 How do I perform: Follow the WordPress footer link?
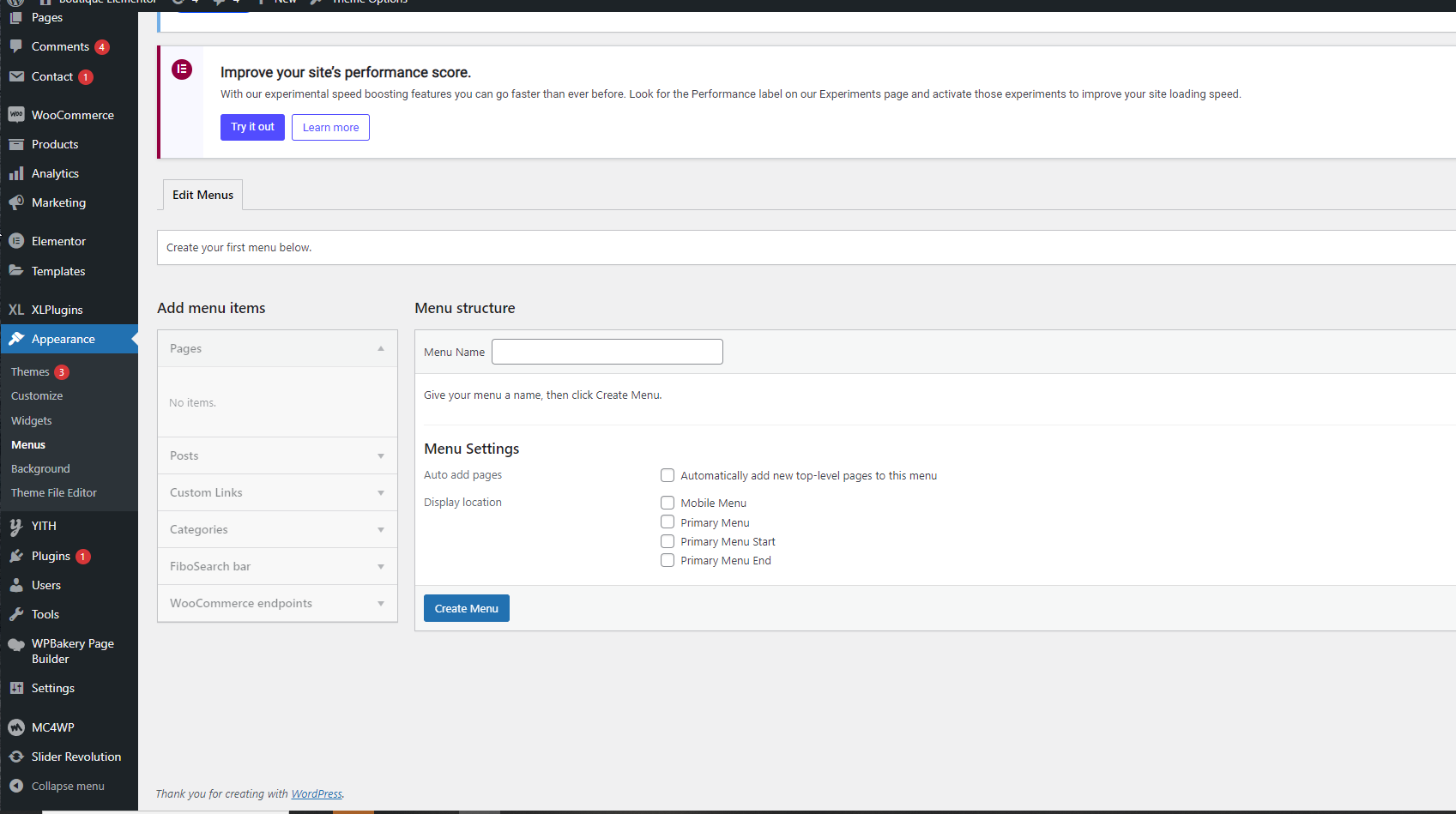[317, 793]
